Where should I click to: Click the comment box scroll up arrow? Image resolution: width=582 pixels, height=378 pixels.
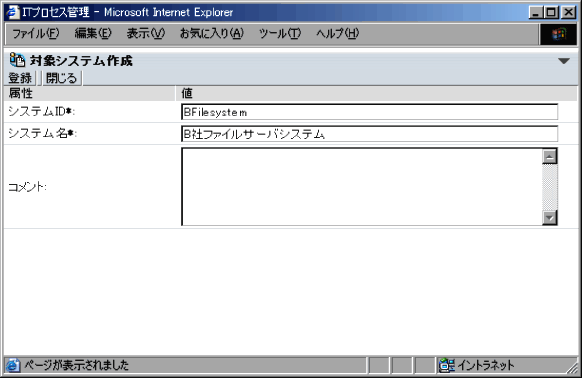click(x=549, y=156)
